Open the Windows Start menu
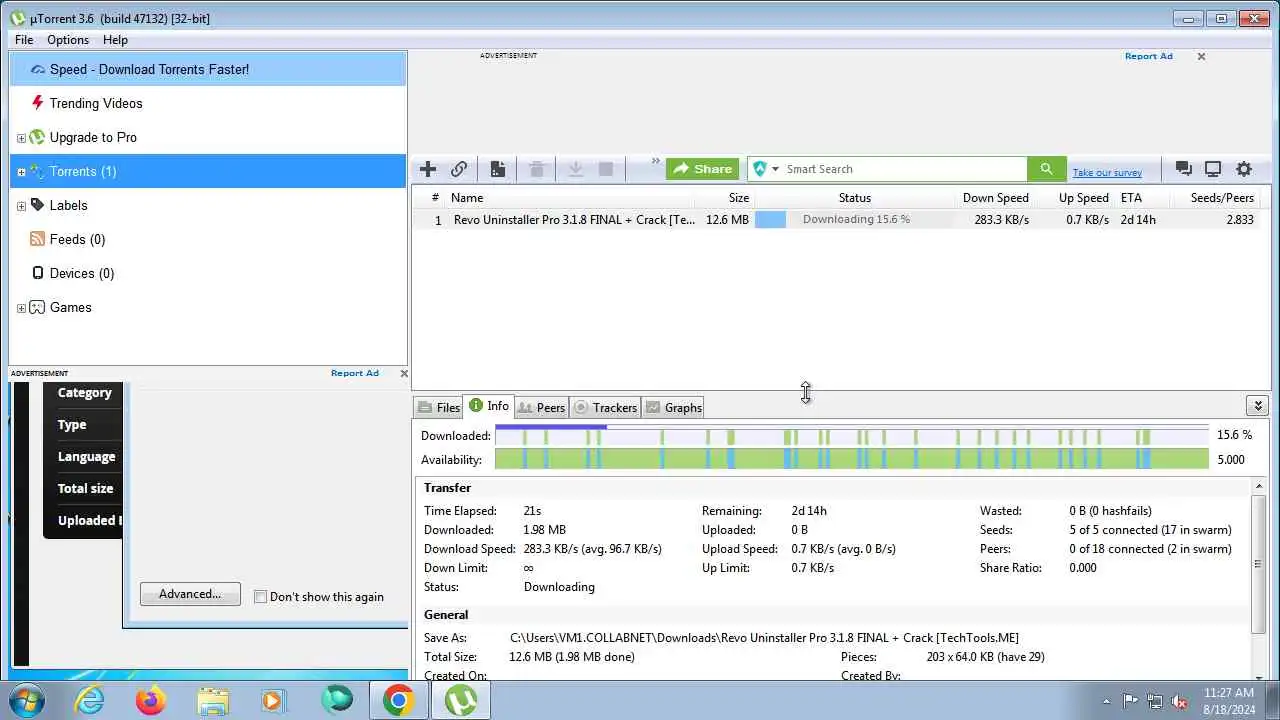This screenshot has height=720, width=1280. pyautogui.click(x=24, y=701)
